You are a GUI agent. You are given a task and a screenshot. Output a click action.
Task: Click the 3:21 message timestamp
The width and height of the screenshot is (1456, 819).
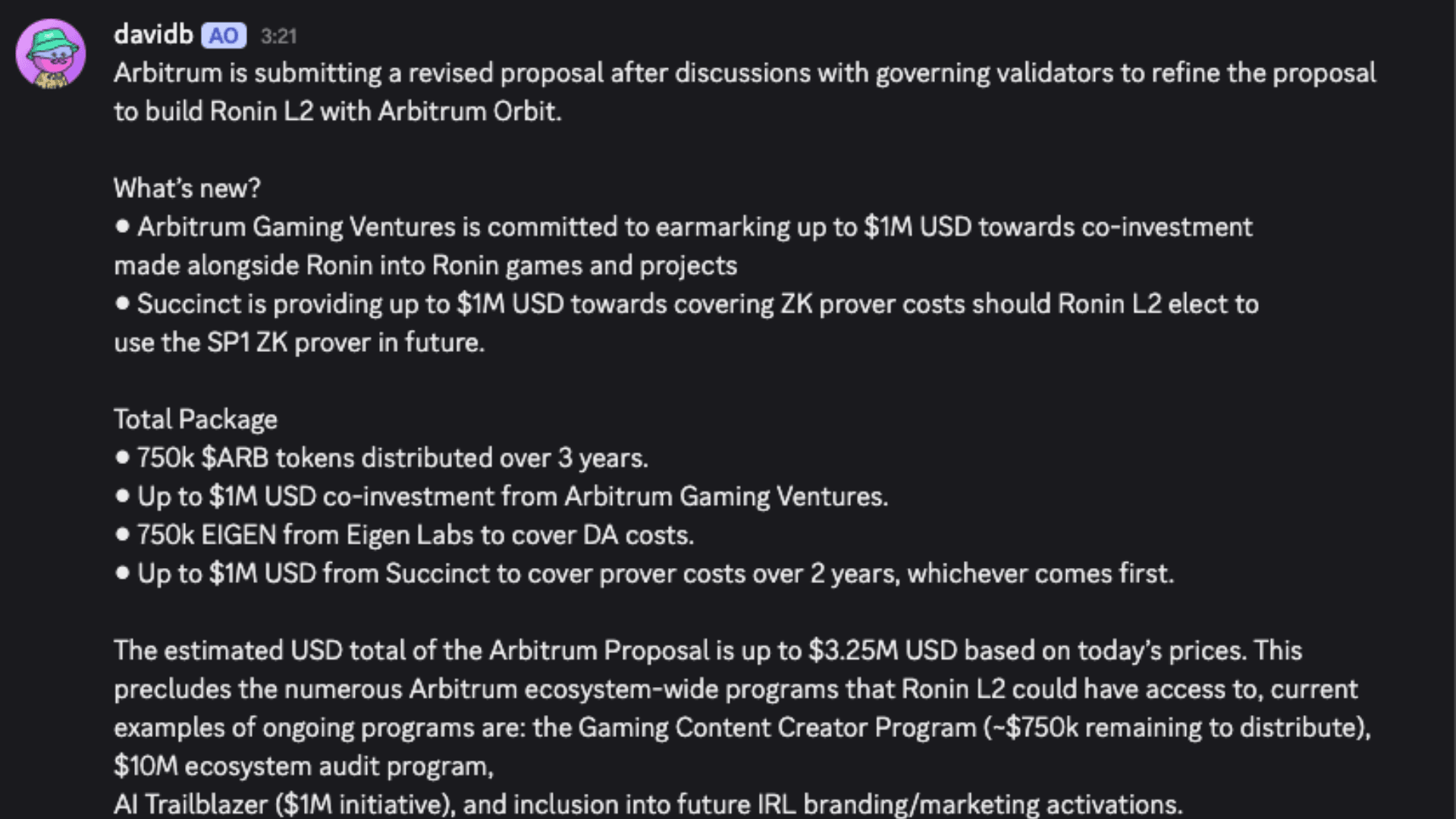point(278,36)
